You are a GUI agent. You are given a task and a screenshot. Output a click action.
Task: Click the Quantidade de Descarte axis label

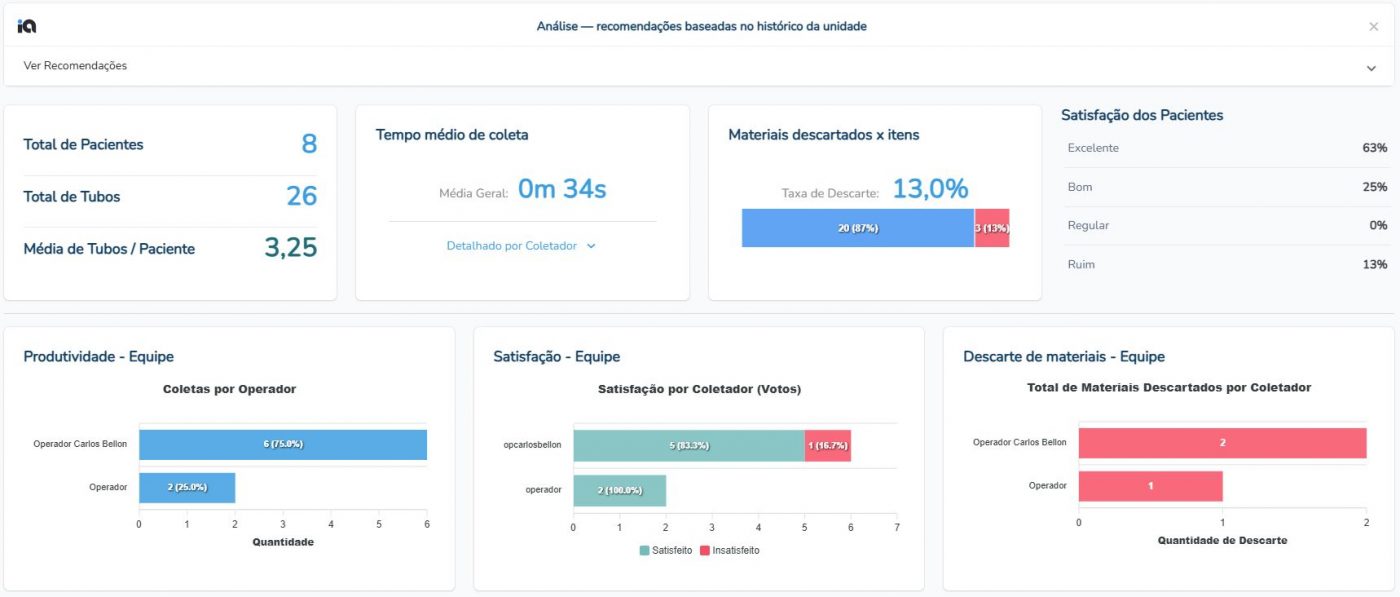(x=1222, y=540)
